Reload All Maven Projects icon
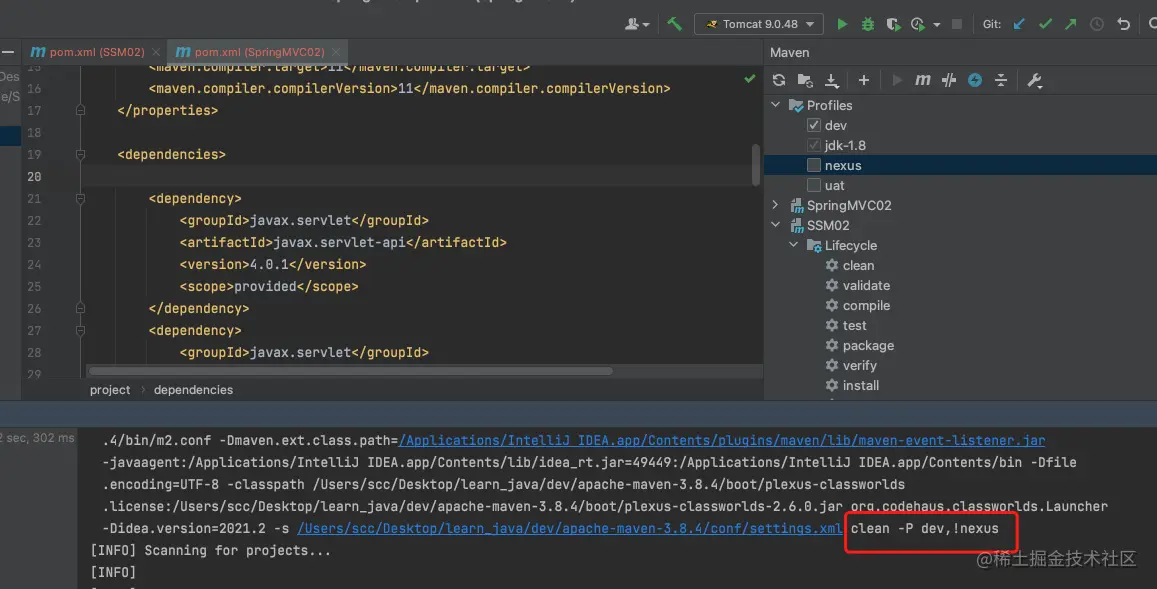The height and width of the screenshot is (589, 1157). 778,80
